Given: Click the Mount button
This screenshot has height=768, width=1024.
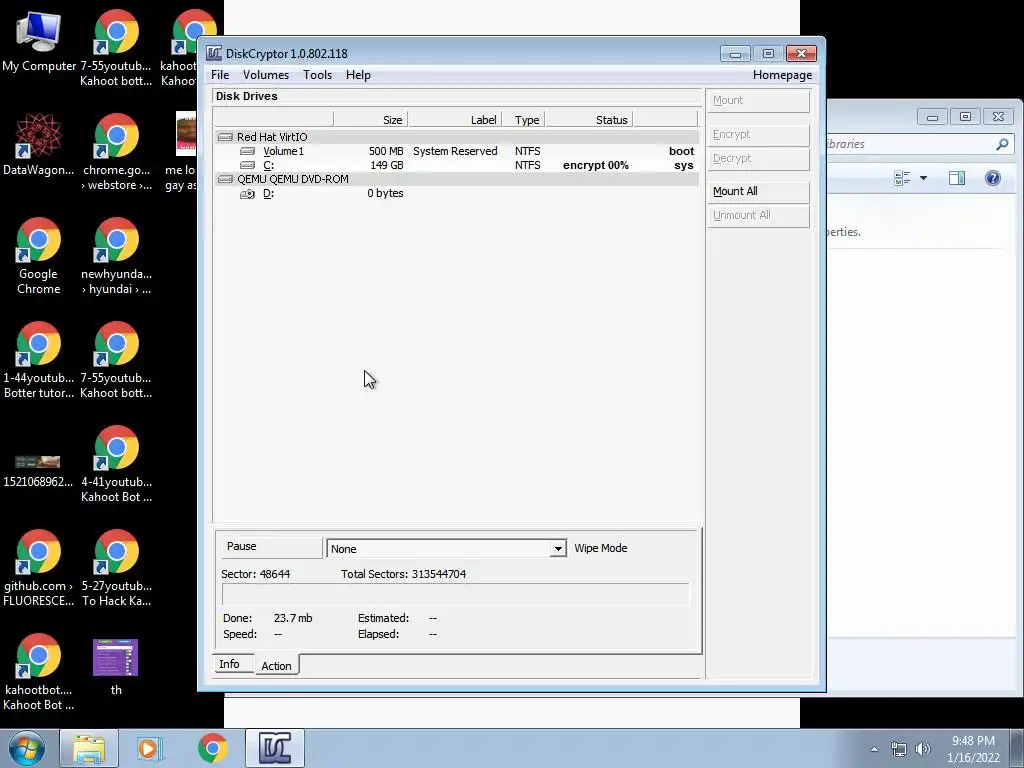Looking at the screenshot, I should pyautogui.click(x=758, y=101).
